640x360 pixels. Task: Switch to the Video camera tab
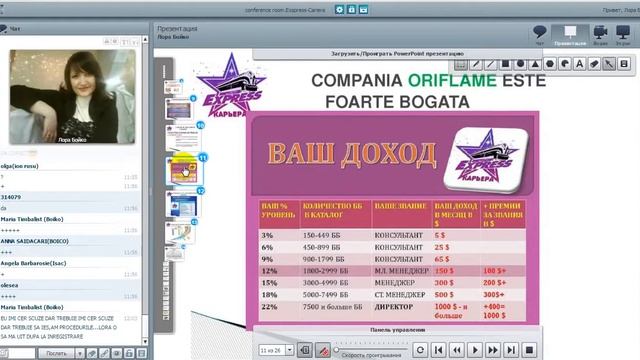600,35
